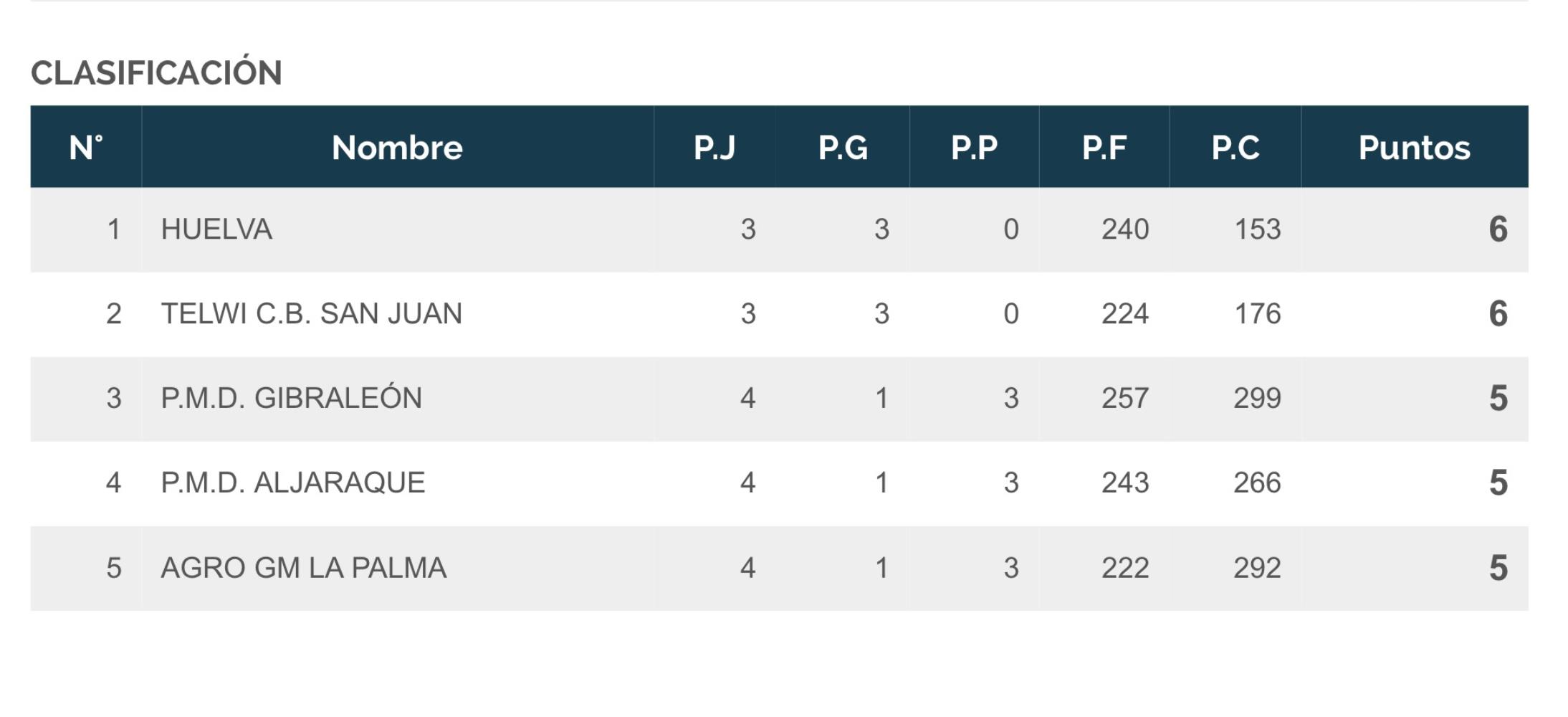
Task: Click the Nombre column header
Action: coord(397,148)
